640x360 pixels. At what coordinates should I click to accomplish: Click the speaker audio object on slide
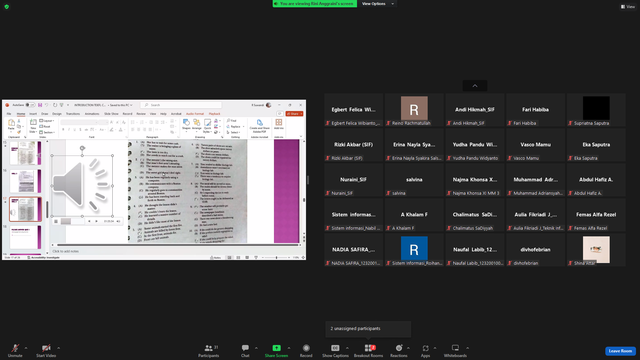(82, 186)
